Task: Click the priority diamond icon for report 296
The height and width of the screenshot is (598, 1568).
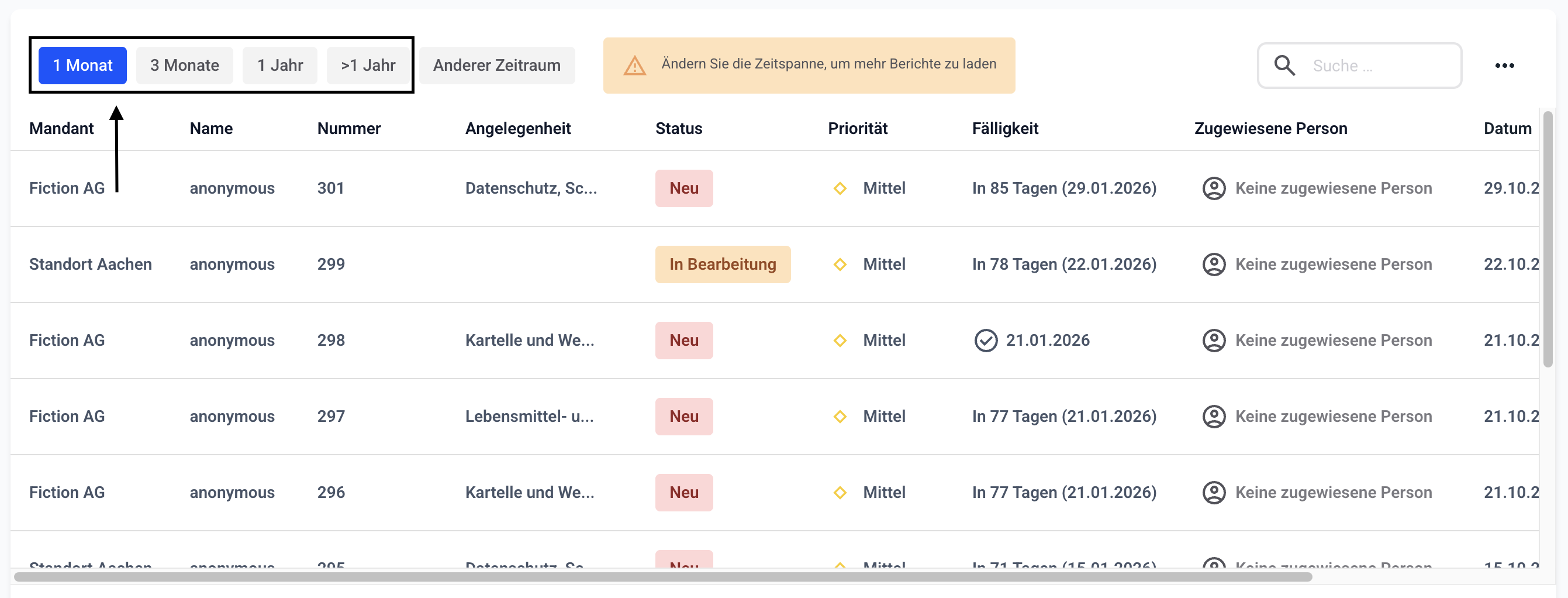Action: pos(840,493)
